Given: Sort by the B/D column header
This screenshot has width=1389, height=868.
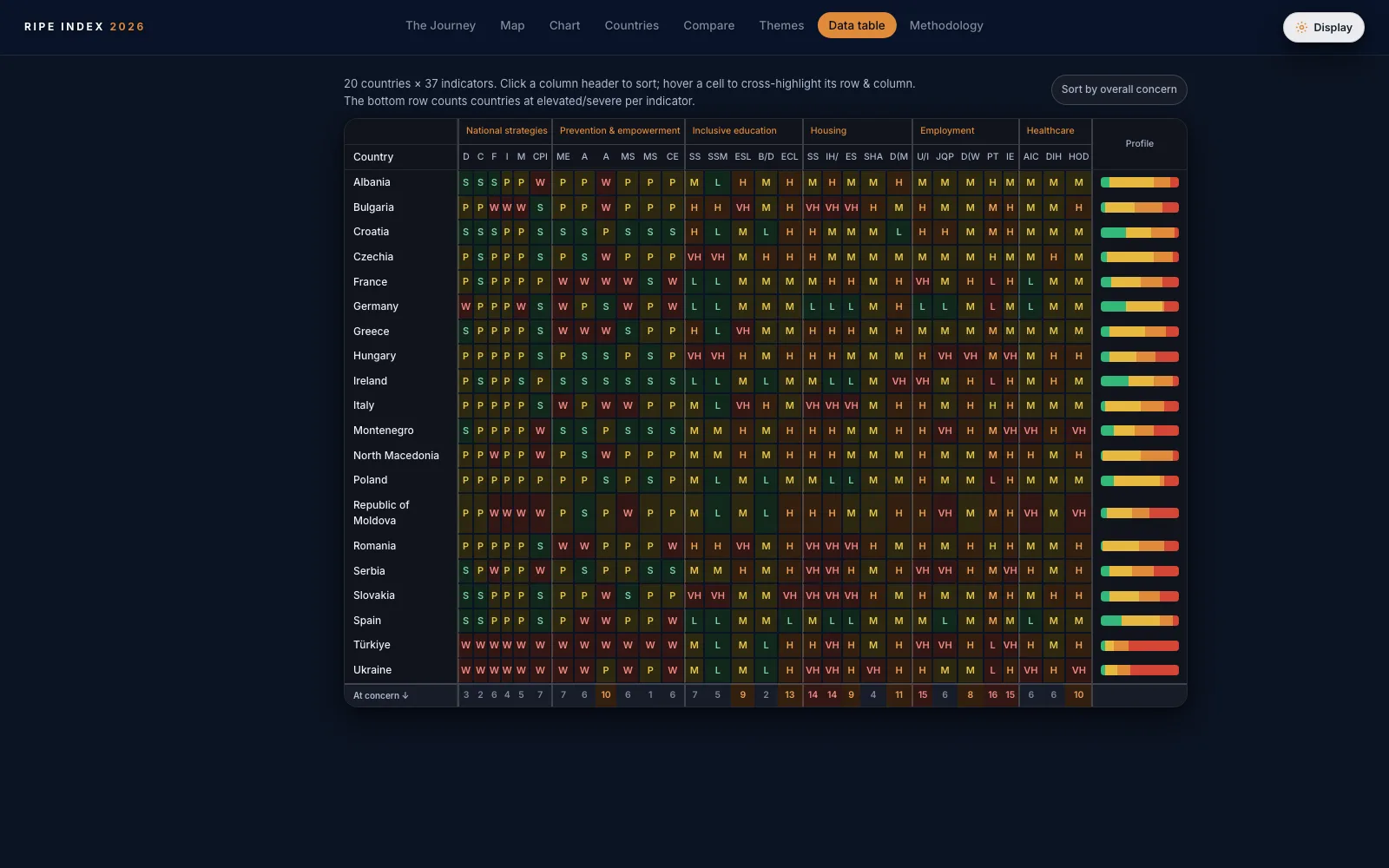Looking at the screenshot, I should point(766,157).
